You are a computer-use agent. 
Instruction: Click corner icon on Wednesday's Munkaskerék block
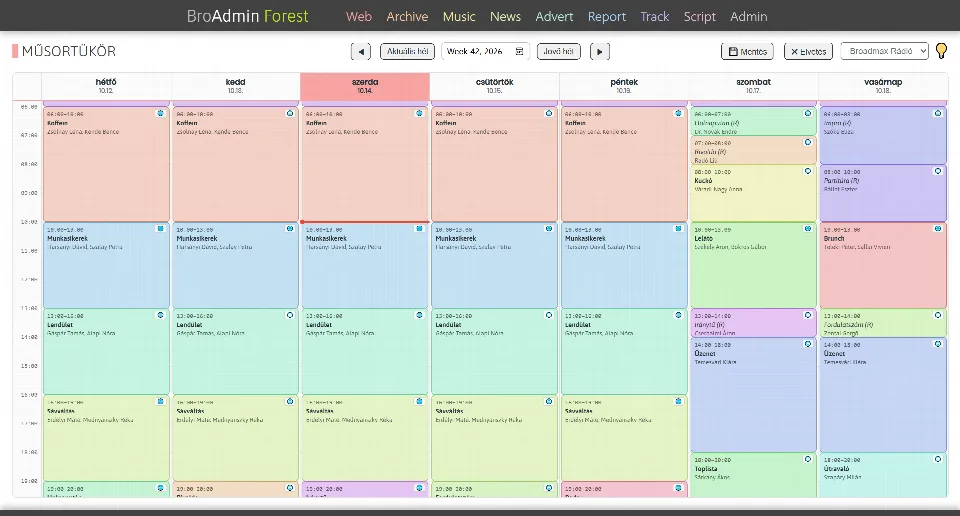(419, 229)
